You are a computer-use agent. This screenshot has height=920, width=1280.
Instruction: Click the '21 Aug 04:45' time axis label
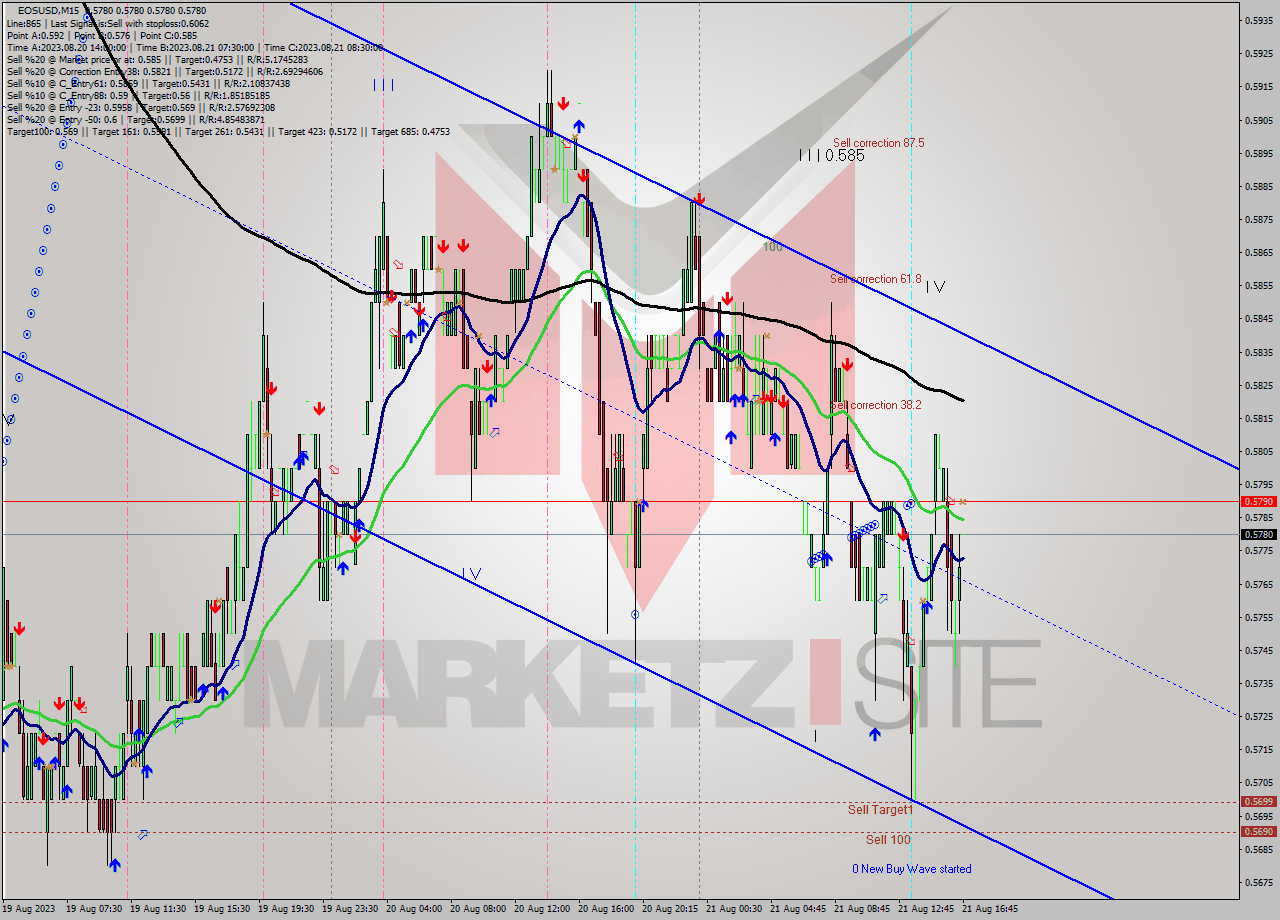798,909
